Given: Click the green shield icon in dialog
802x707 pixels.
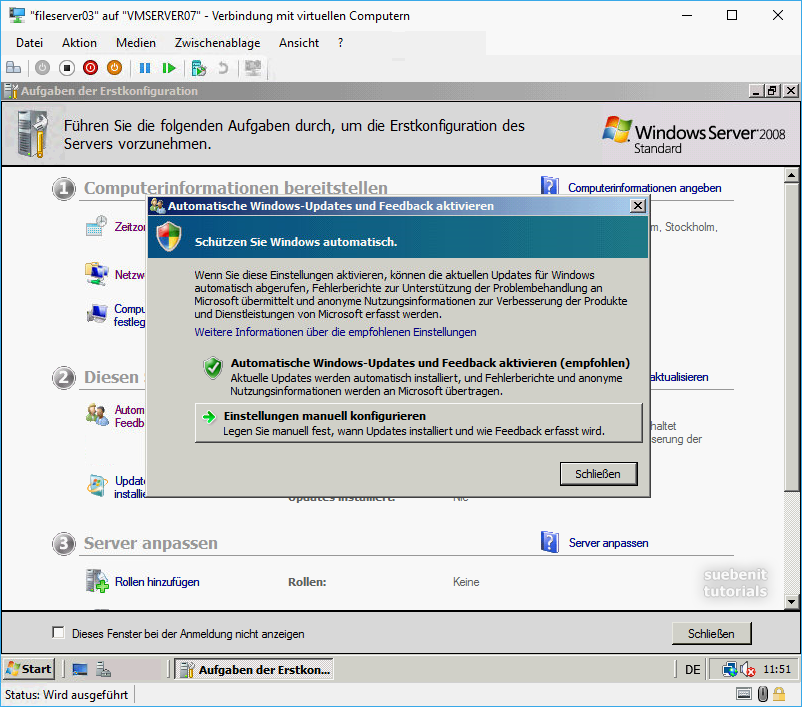Looking at the screenshot, I should tap(213, 368).
